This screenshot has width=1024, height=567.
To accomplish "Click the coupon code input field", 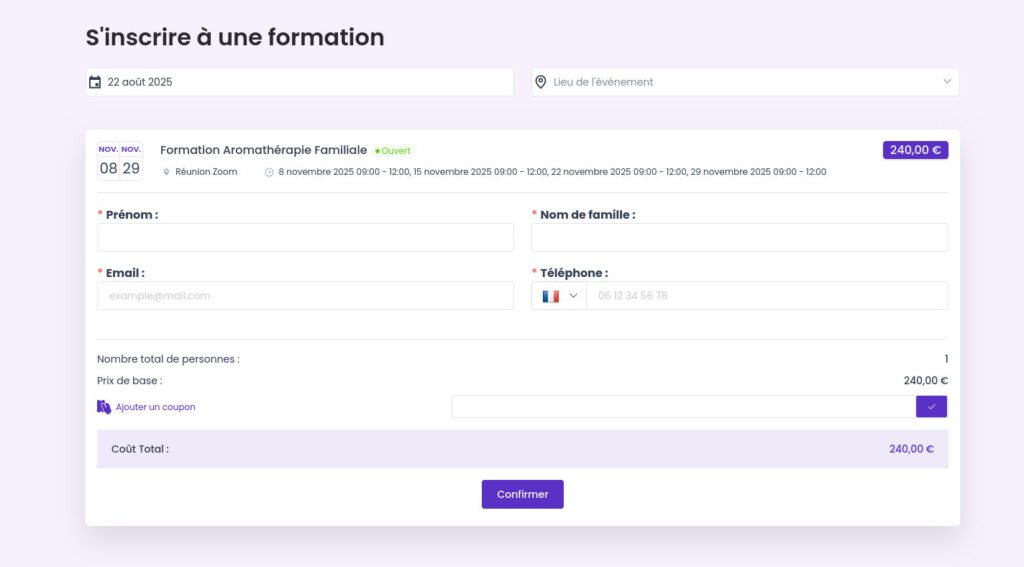I will (683, 407).
